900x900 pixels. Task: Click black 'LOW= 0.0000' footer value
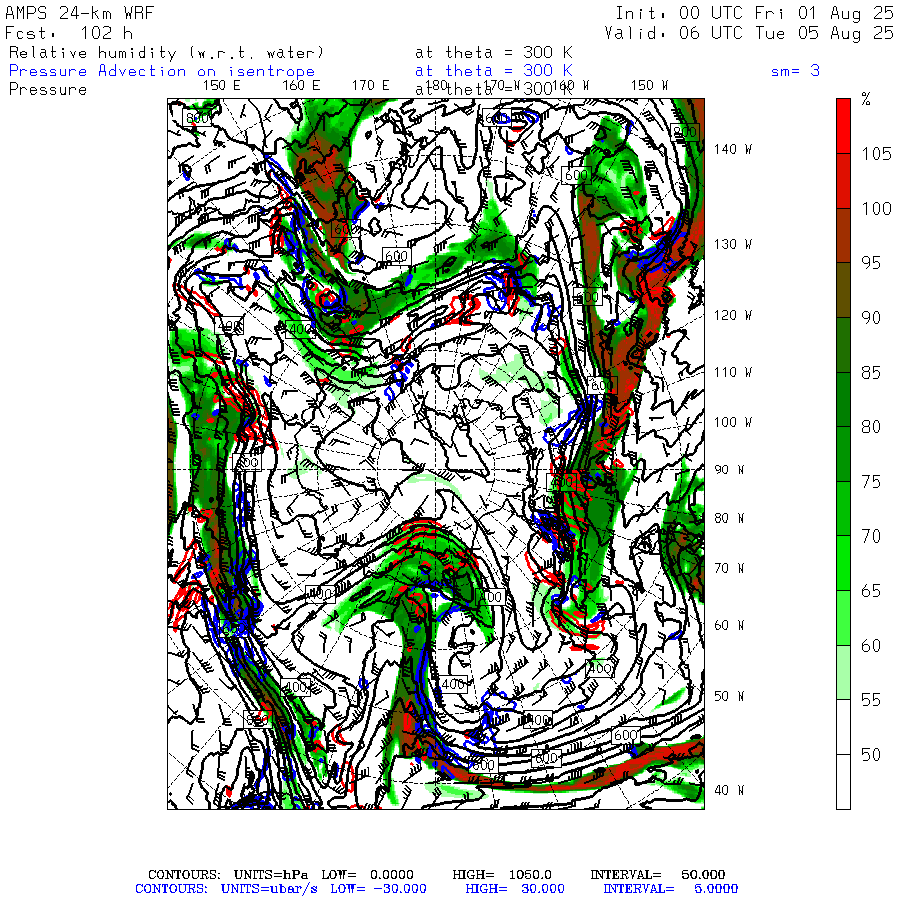pyautogui.click(x=367, y=875)
